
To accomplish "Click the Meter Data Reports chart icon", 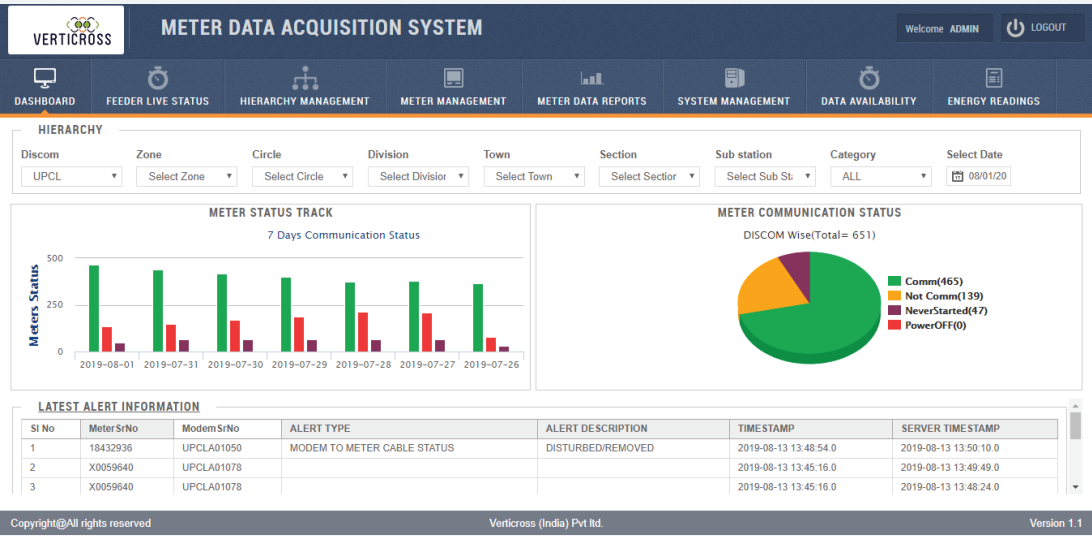I will (592, 78).
